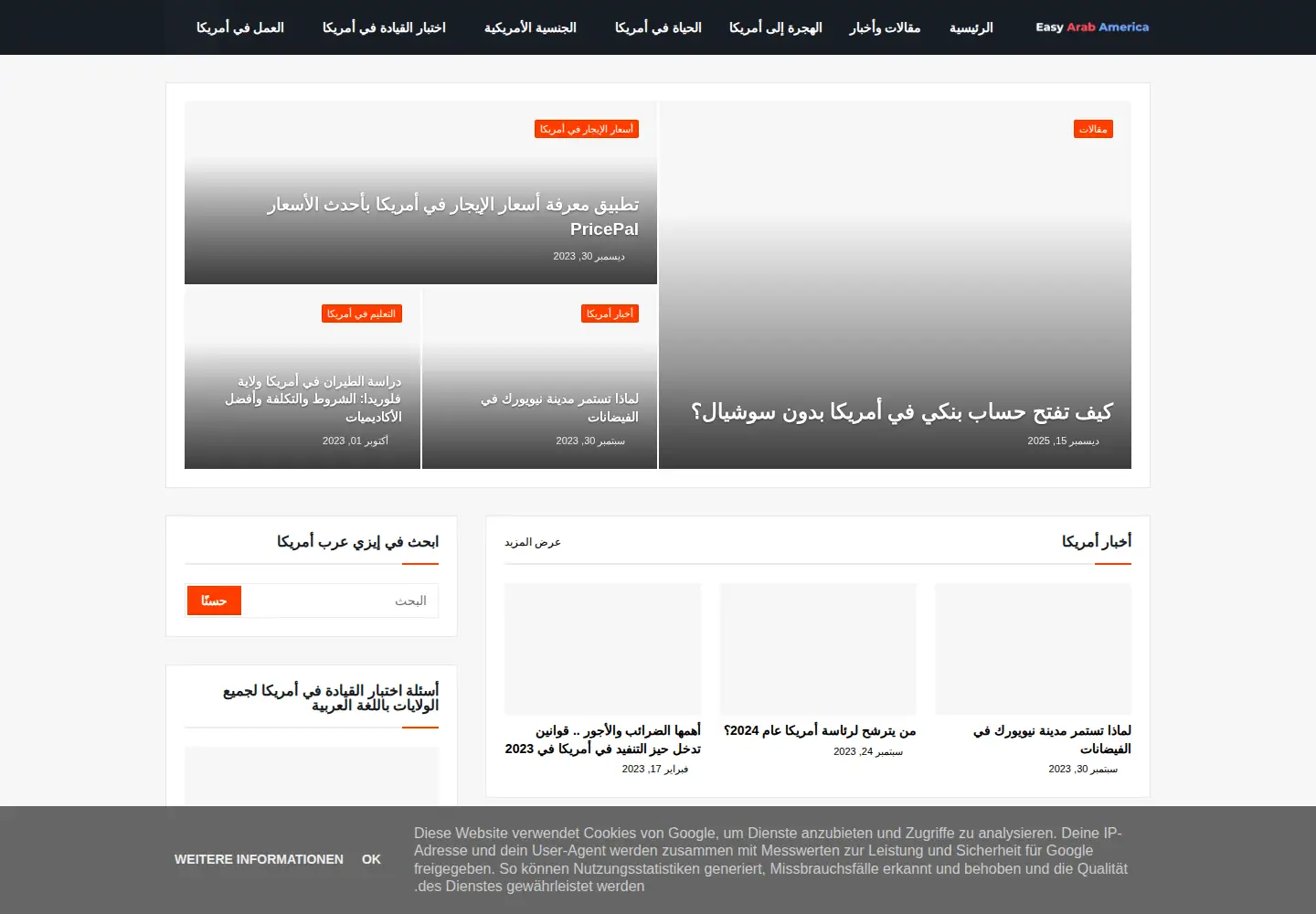Click أخبار أمريكا section heading
1316x914 pixels.
point(1097,541)
